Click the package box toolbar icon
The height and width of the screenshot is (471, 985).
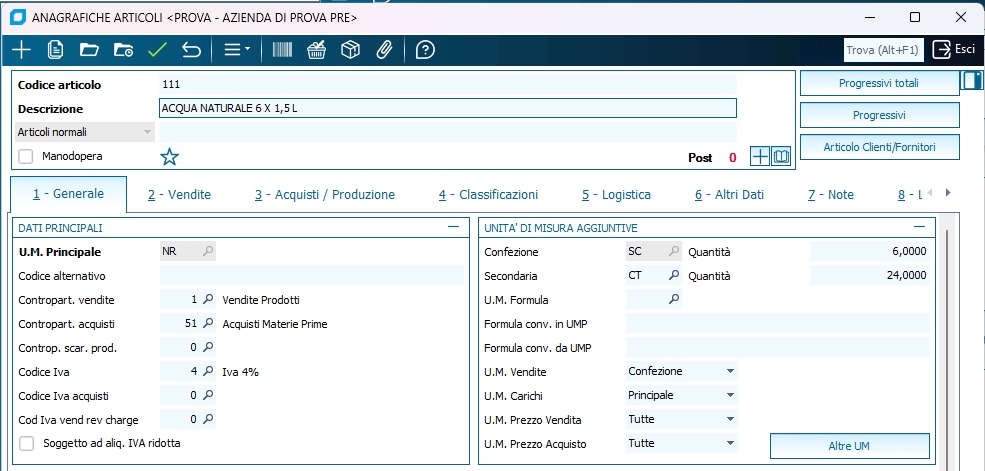point(350,50)
